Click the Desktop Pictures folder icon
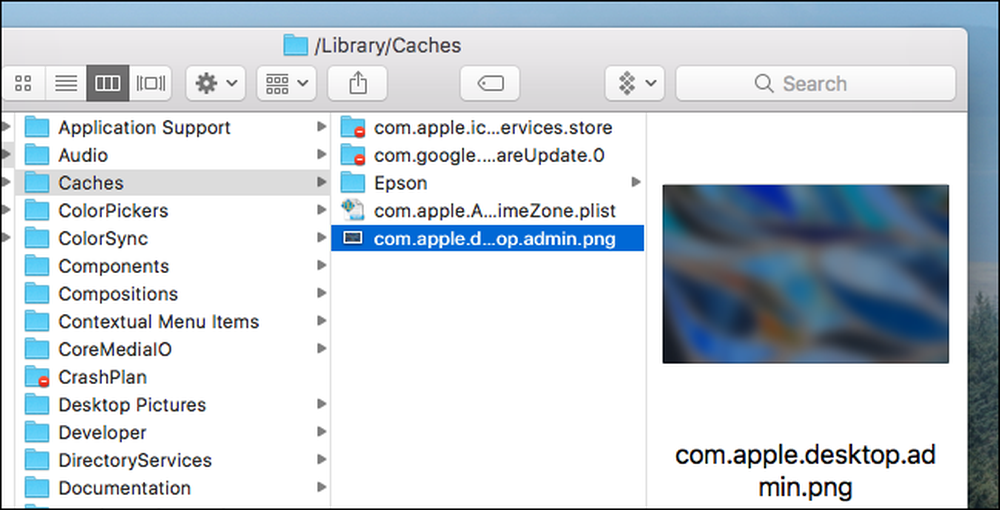 point(37,405)
